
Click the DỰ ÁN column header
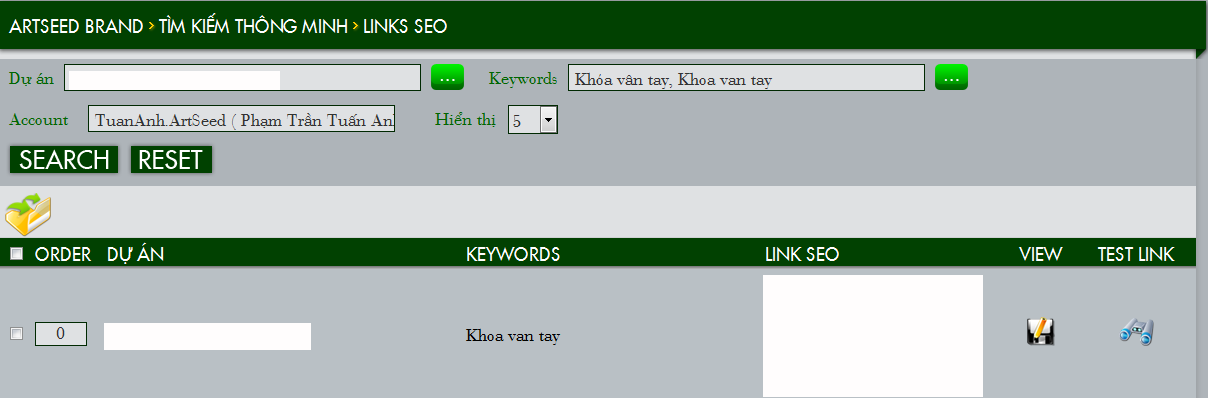[x=135, y=254]
